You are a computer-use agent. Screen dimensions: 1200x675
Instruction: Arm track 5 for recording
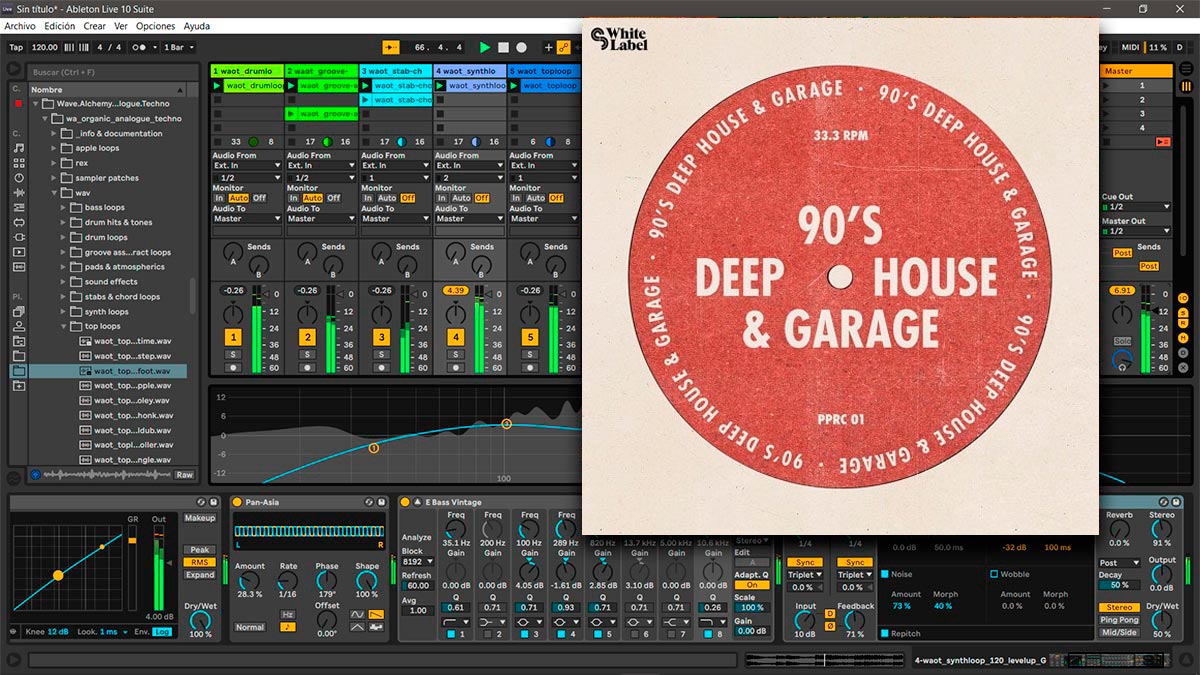click(x=529, y=368)
